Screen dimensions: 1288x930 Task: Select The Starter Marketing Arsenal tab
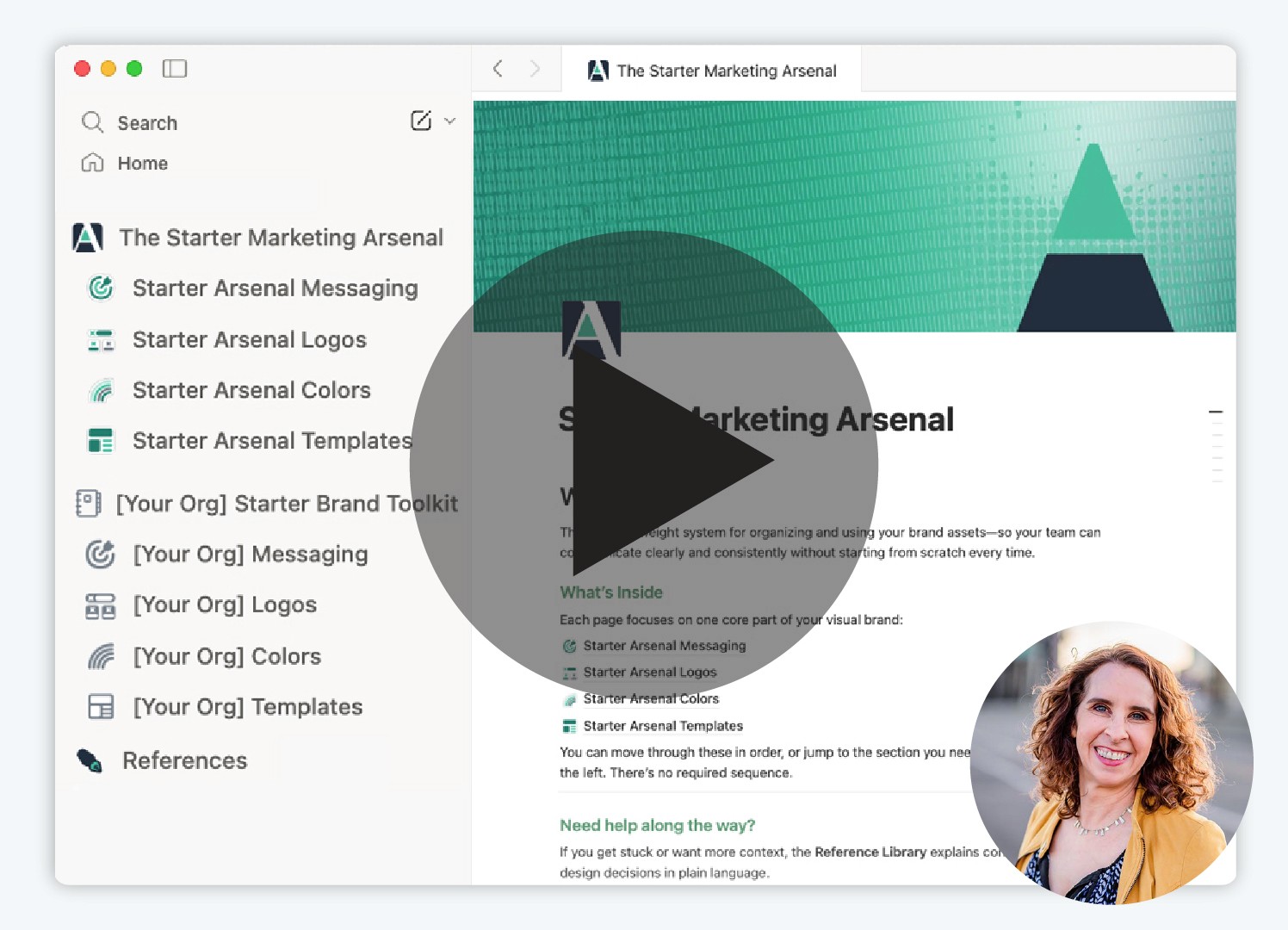tap(711, 71)
